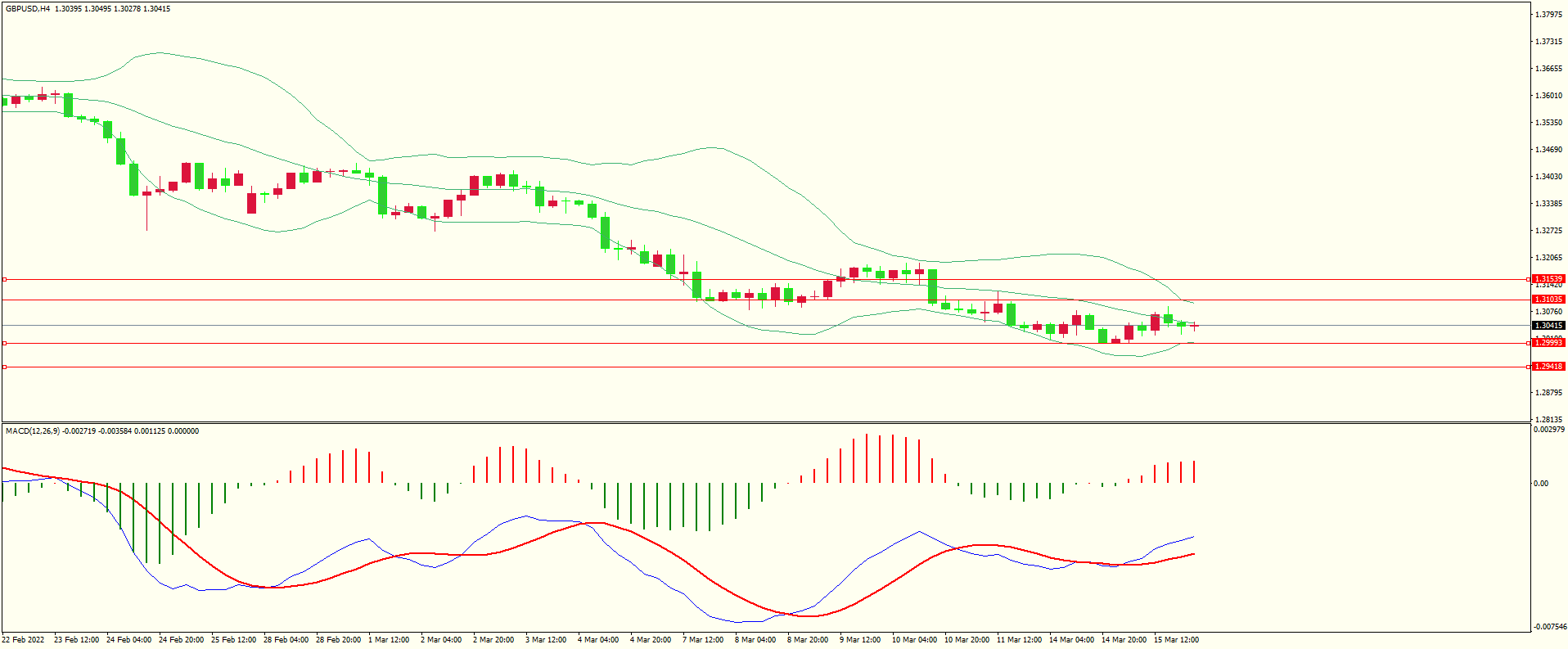Click the 11 Mar 12:00 time label
Viewport: 1568px width, 649px height.
coord(1019,640)
